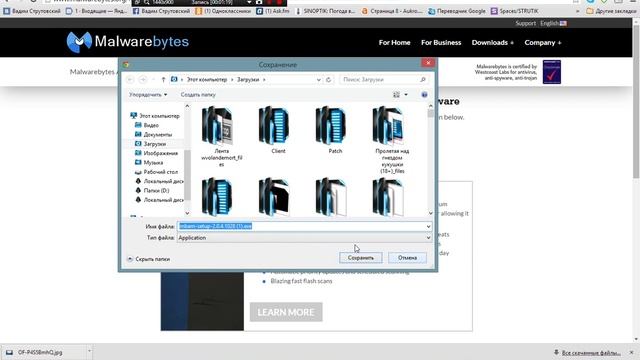Viewport: 640px width, 360px height.
Task: Select the 'Client' folder
Action: pyautogui.click(x=278, y=130)
